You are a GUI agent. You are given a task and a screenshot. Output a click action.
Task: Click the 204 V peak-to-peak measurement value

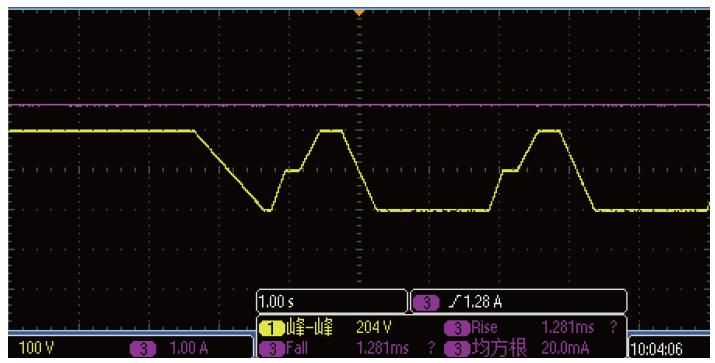click(373, 327)
